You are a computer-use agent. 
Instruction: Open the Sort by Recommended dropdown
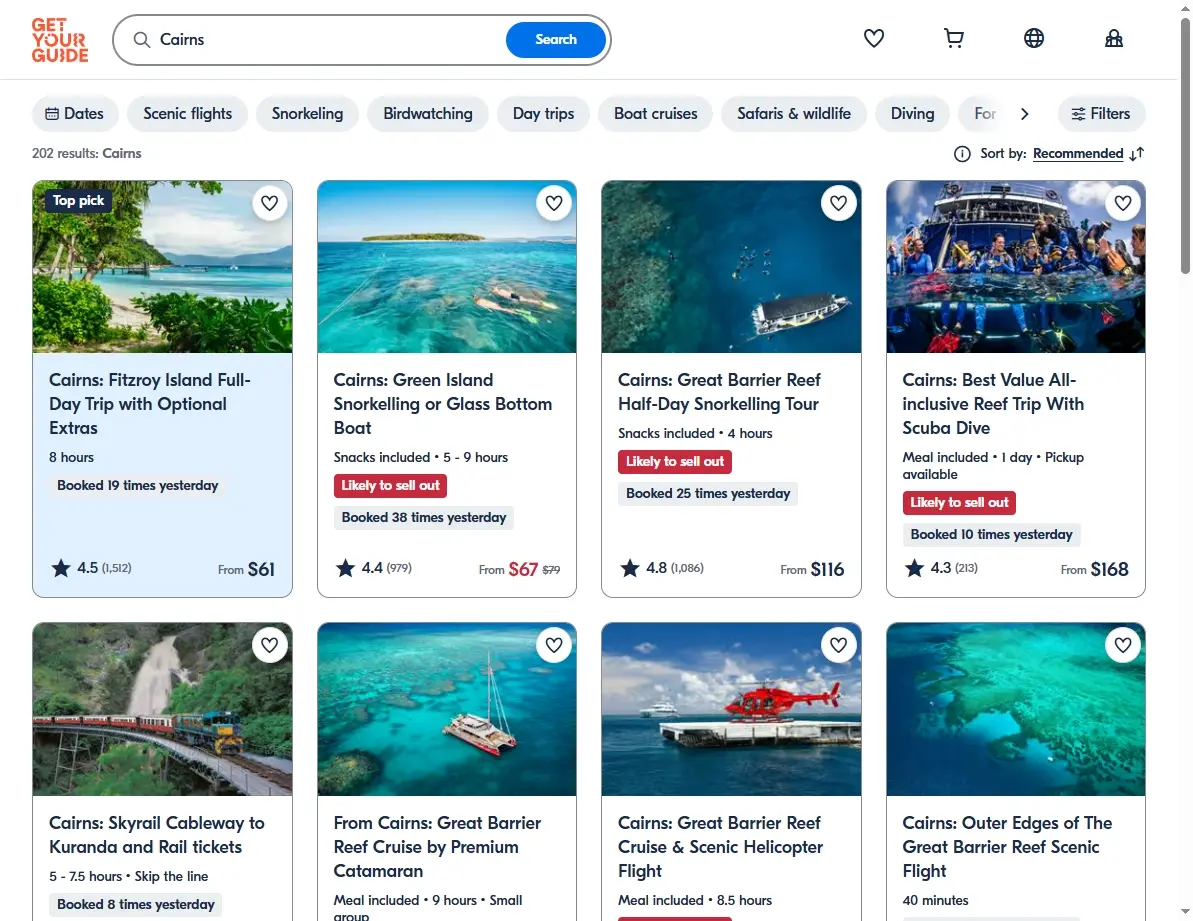point(1077,154)
